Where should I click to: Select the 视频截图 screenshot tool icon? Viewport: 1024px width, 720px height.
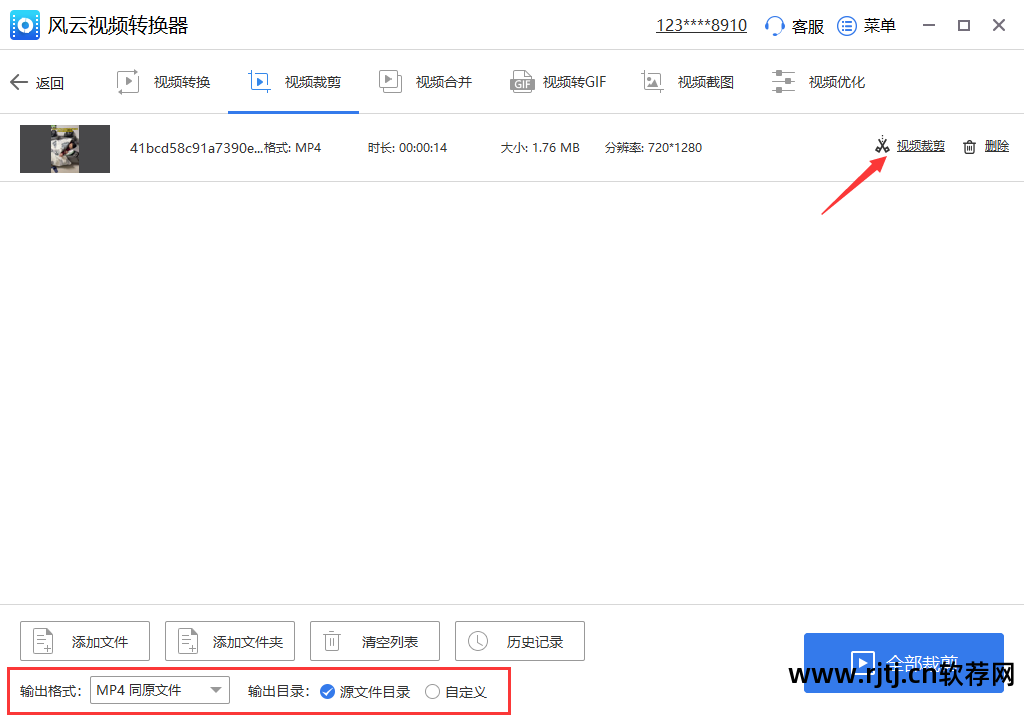(653, 81)
